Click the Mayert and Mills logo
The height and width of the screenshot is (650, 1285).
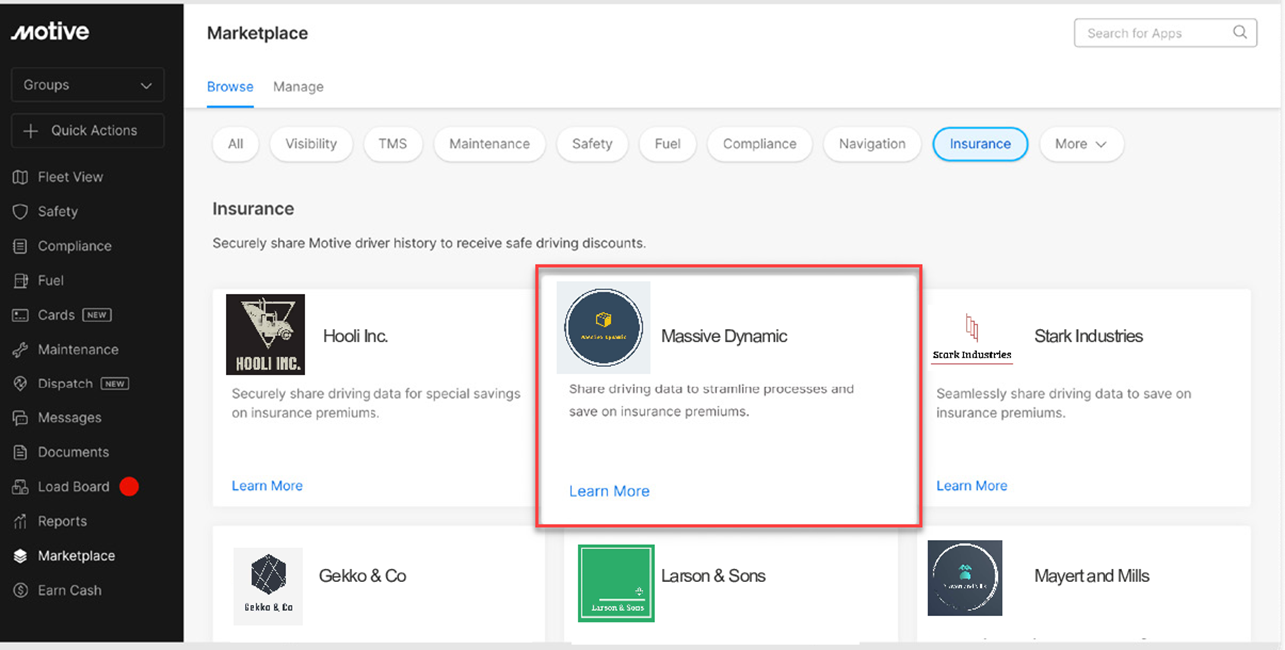tap(965, 578)
